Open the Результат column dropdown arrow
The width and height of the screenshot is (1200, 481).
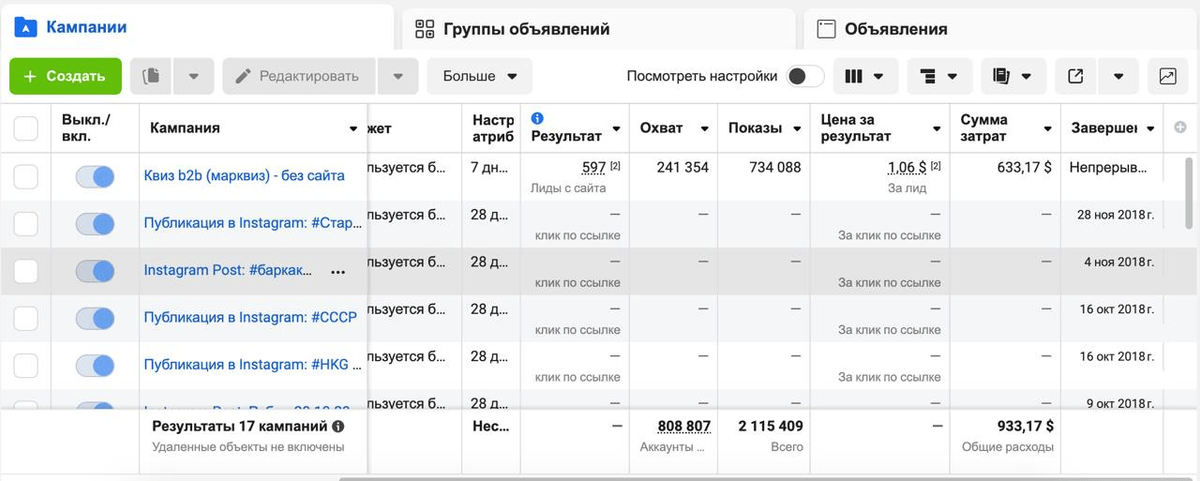(616, 129)
